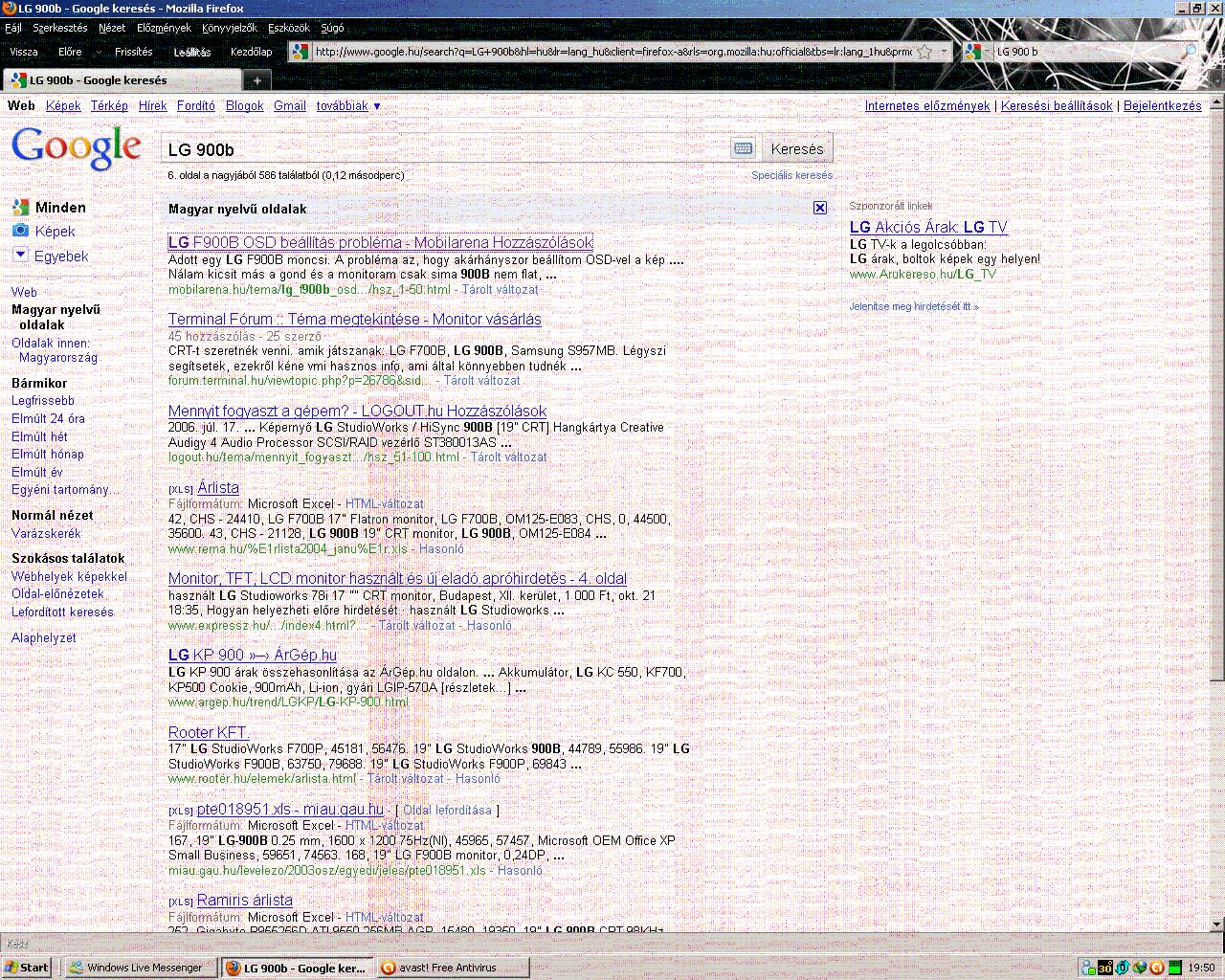
Task: Open the Súgó menu
Action: click(x=332, y=28)
